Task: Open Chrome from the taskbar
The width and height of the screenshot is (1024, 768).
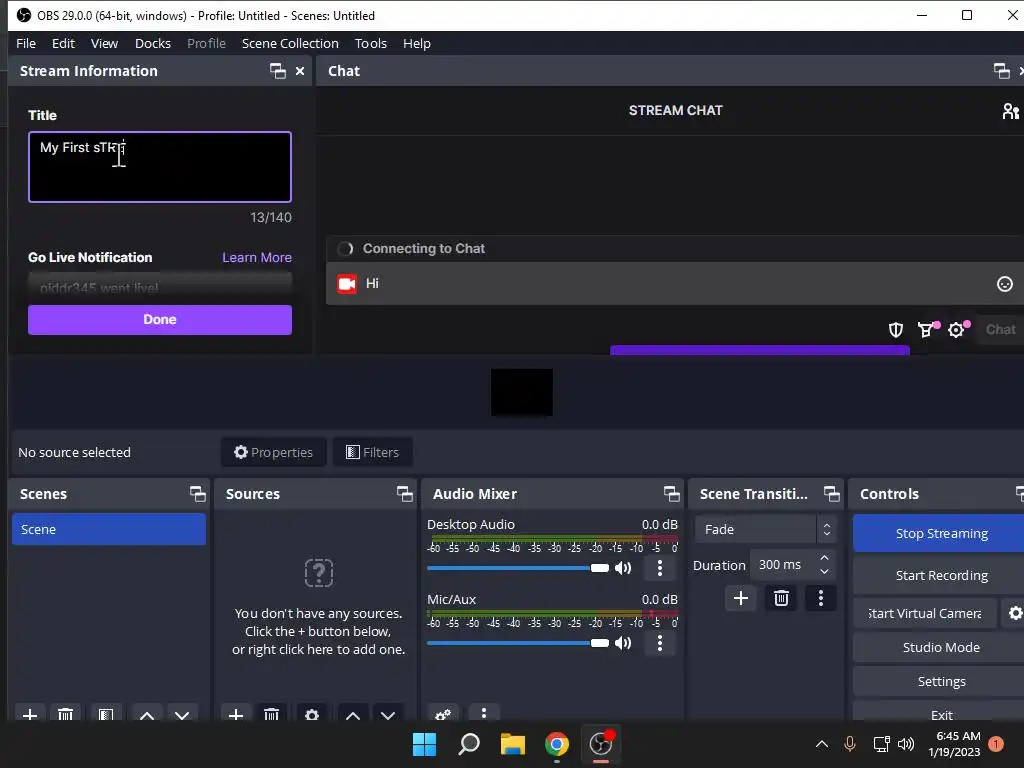Action: (556, 744)
